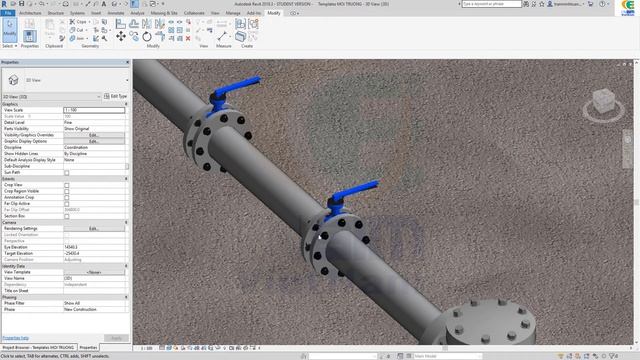Click the View Name value field

coord(94,278)
